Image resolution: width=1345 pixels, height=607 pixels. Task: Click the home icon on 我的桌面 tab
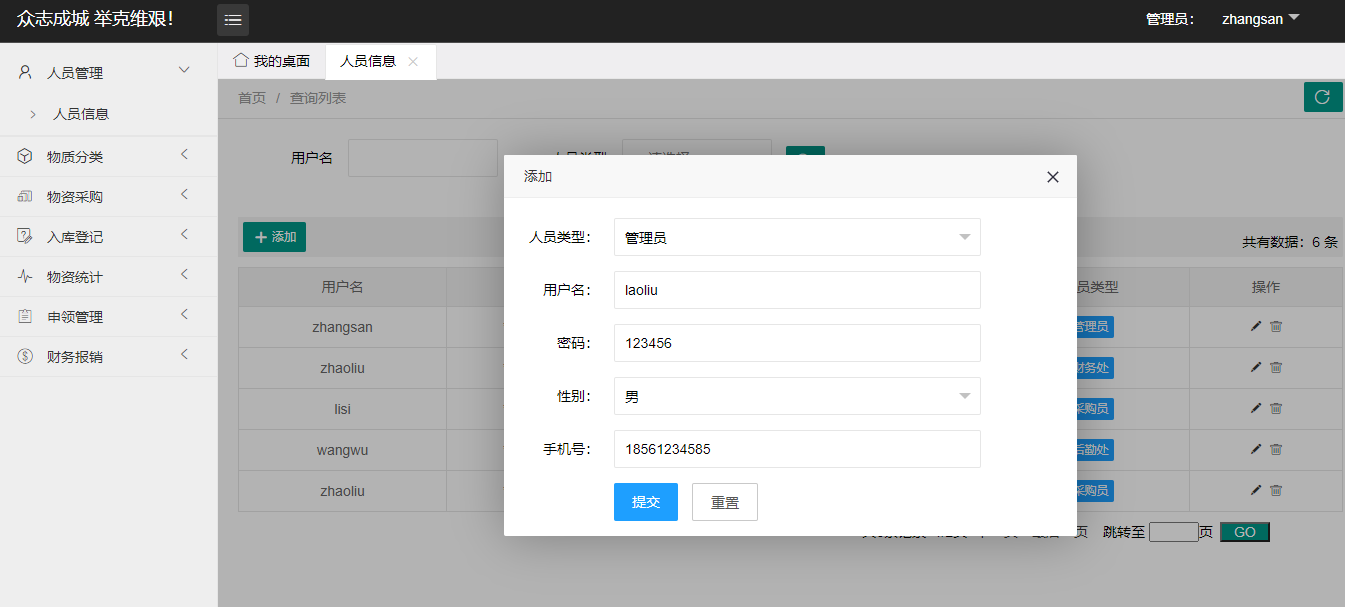[x=240, y=60]
